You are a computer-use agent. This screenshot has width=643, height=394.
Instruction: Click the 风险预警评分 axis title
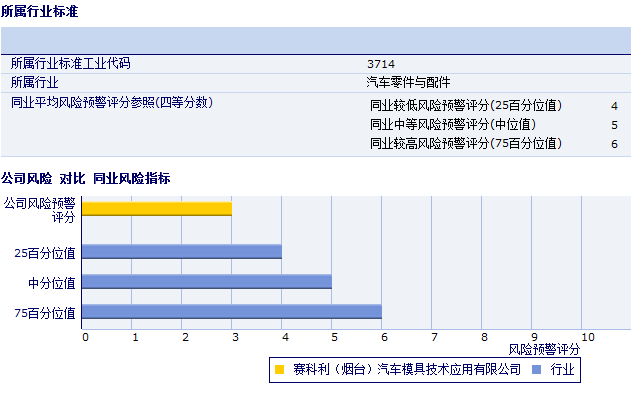click(x=544, y=350)
